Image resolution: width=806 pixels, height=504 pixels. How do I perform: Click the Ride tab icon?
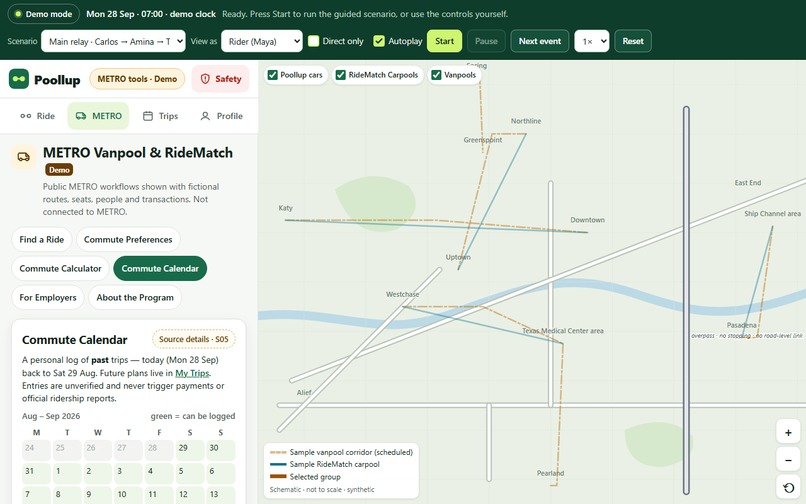coord(26,116)
